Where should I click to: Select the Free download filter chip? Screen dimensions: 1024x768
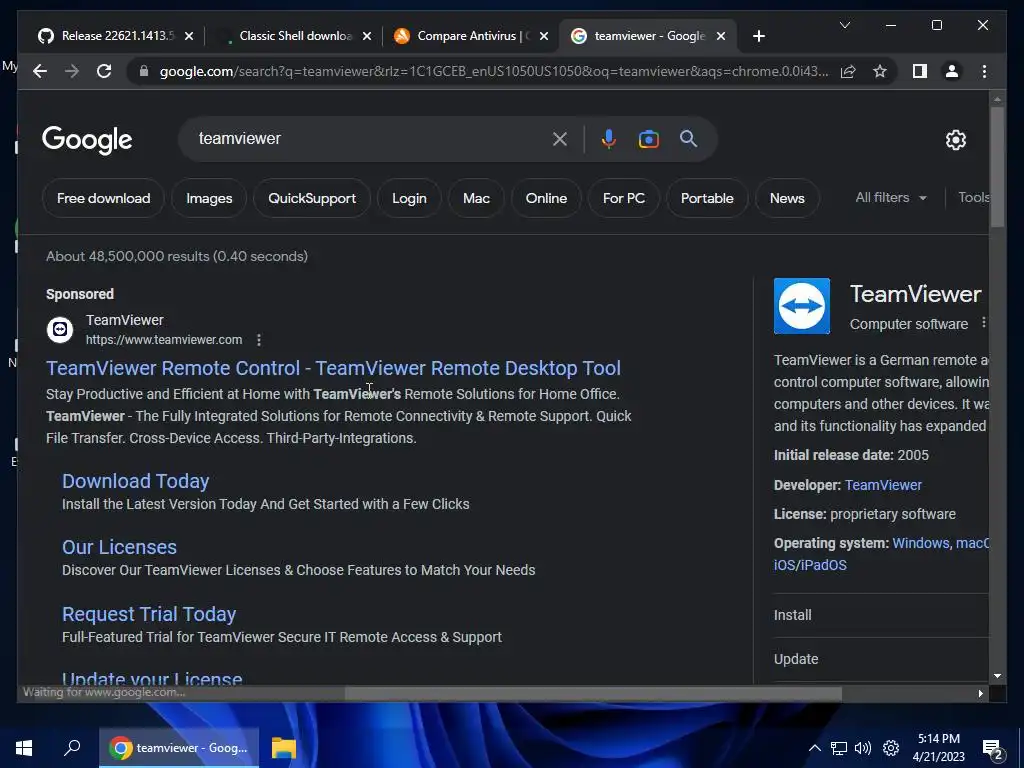pos(103,199)
